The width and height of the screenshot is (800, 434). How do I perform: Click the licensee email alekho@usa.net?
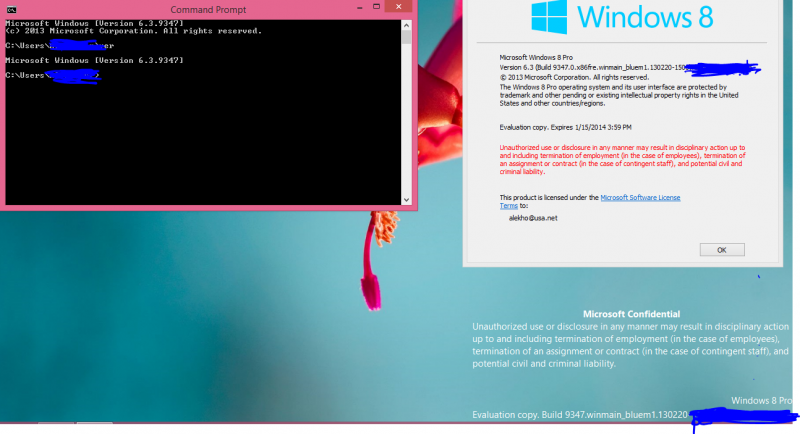pos(533,218)
